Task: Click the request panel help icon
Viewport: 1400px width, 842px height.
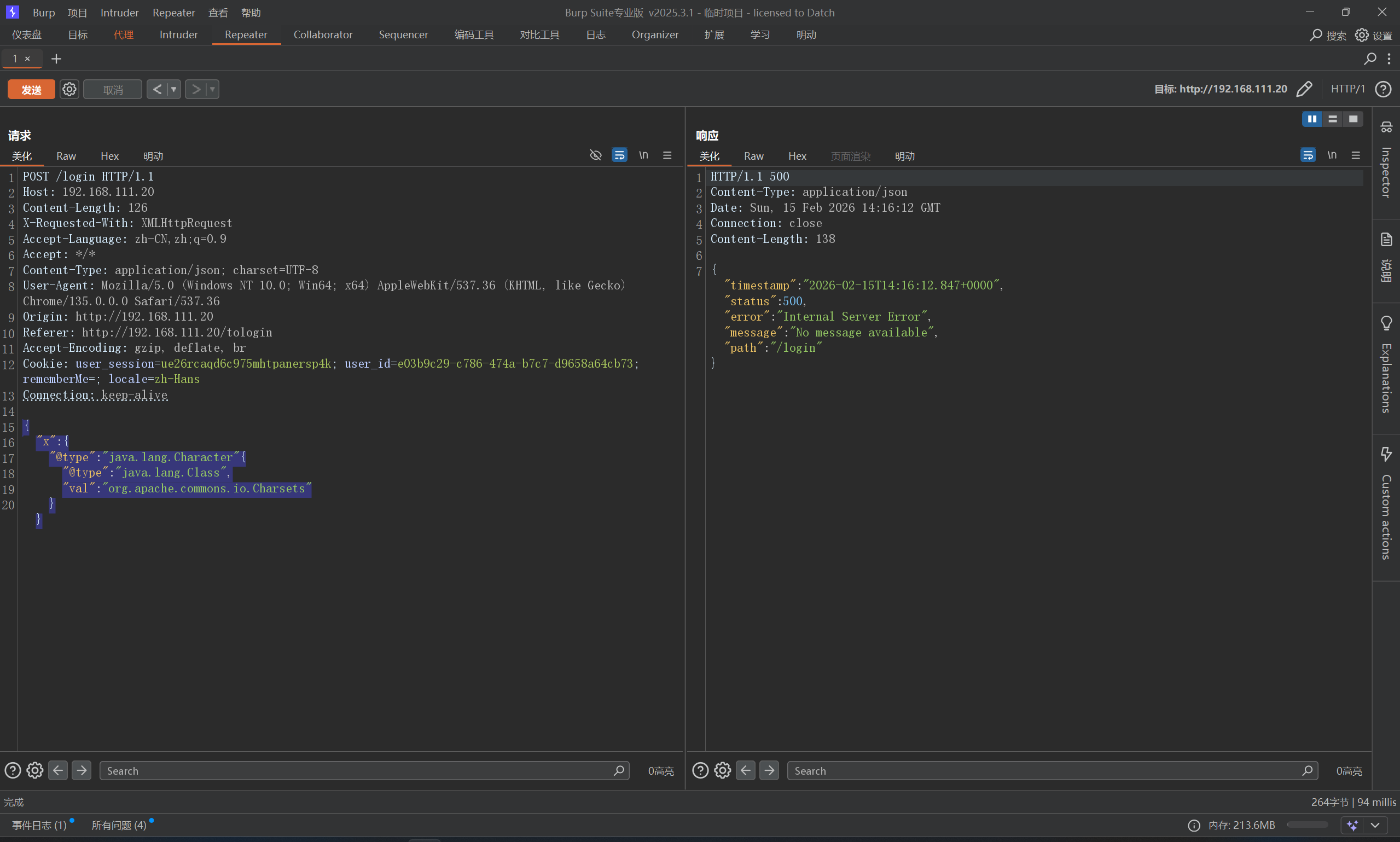Action: (13, 770)
